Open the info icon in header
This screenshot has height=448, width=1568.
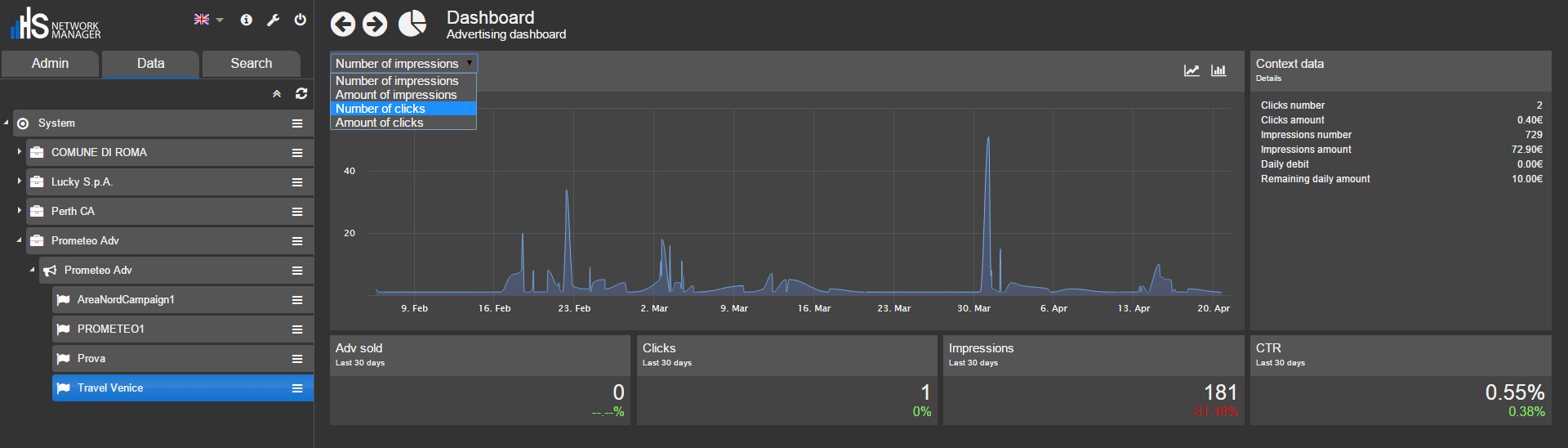coord(246,20)
